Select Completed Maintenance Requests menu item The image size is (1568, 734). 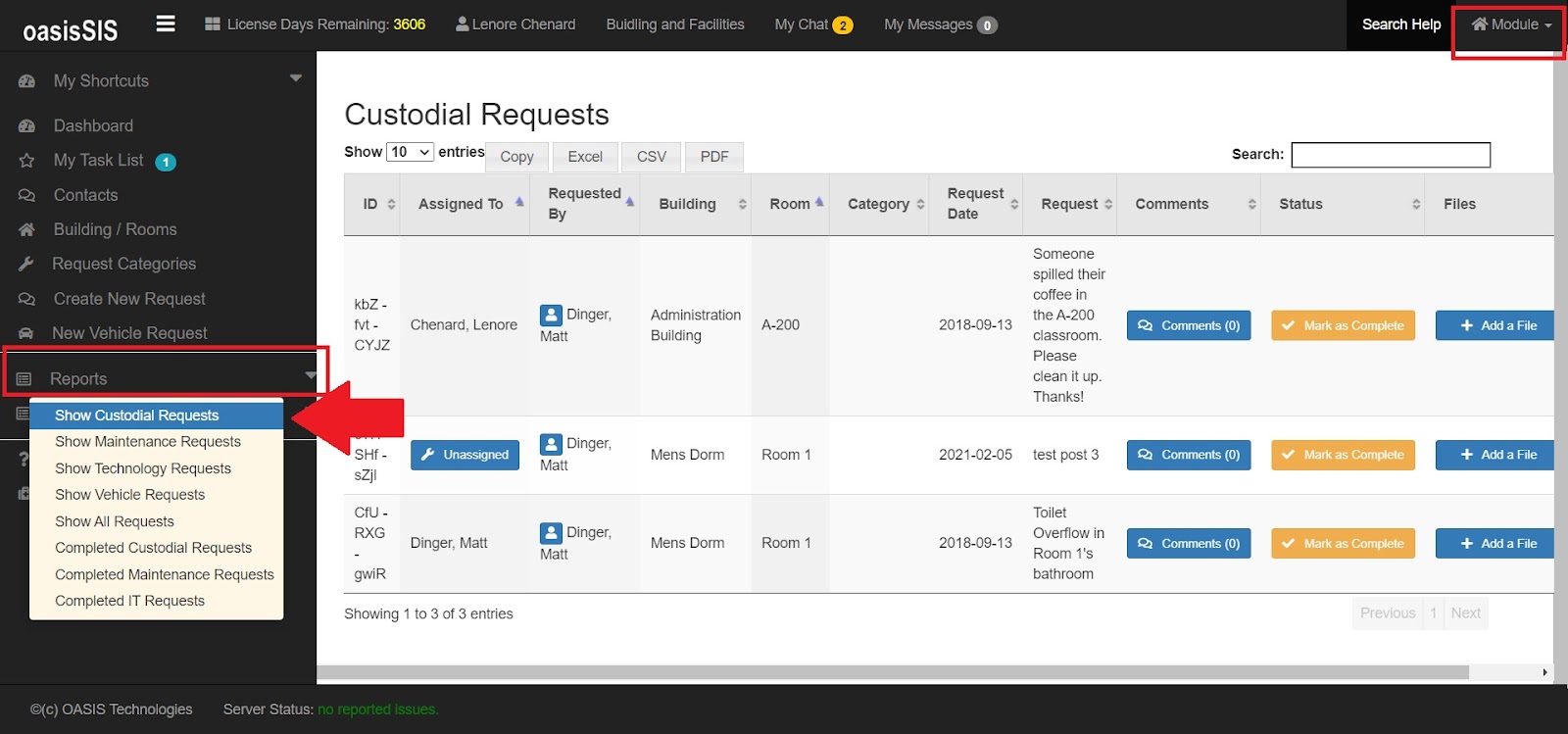tap(157, 574)
